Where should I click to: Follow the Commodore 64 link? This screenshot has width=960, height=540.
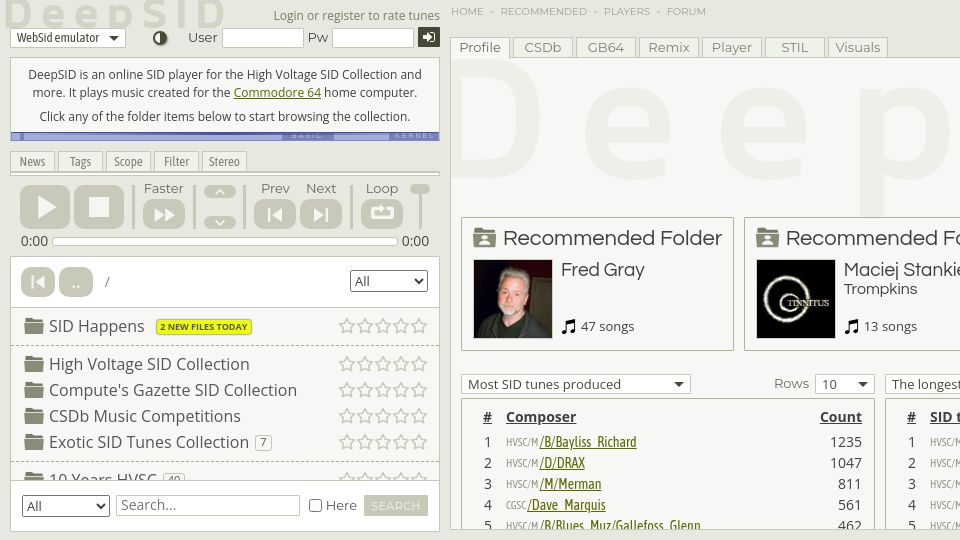pyautogui.click(x=277, y=92)
